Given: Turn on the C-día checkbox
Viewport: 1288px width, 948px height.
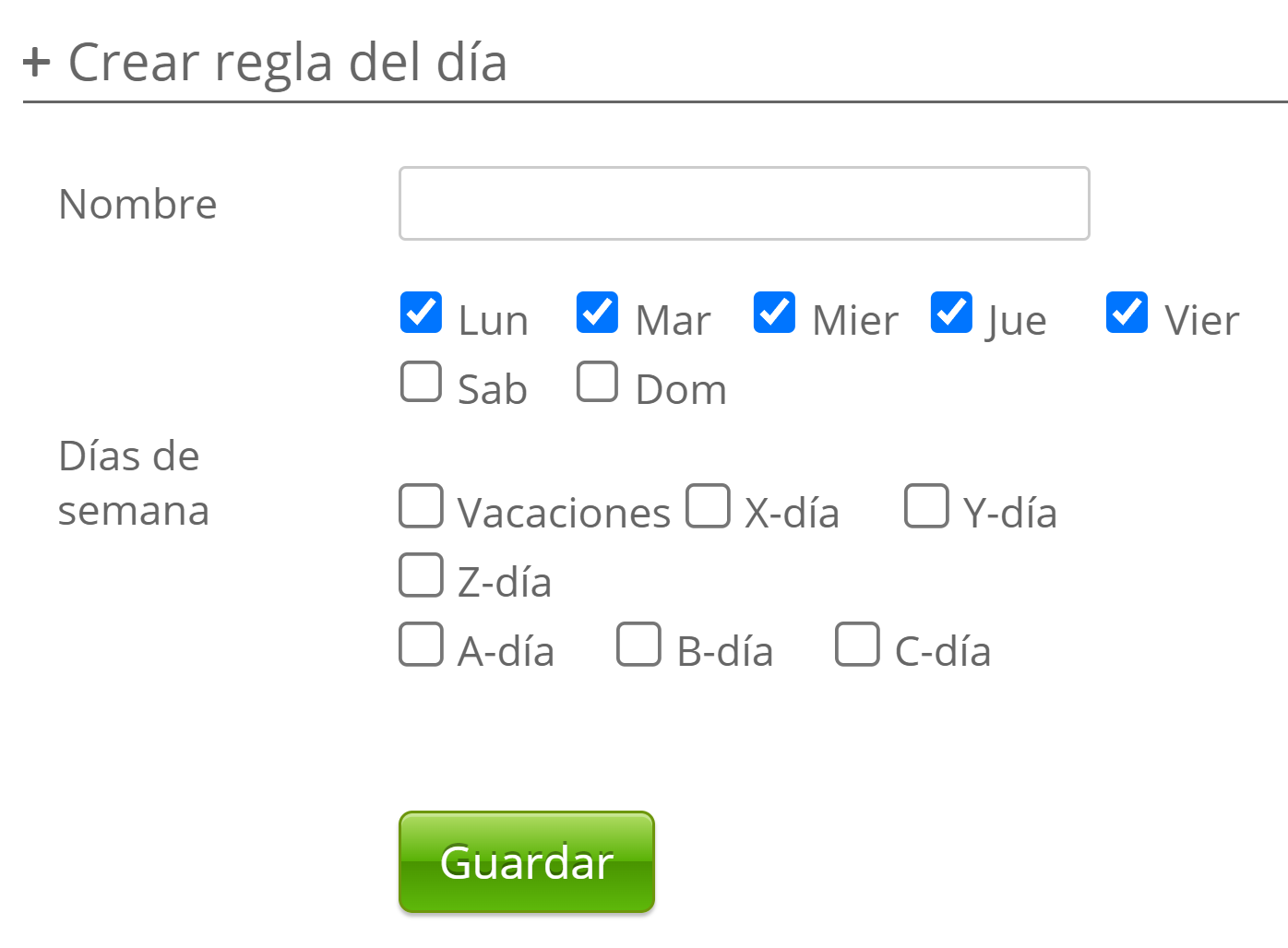Looking at the screenshot, I should [x=857, y=645].
